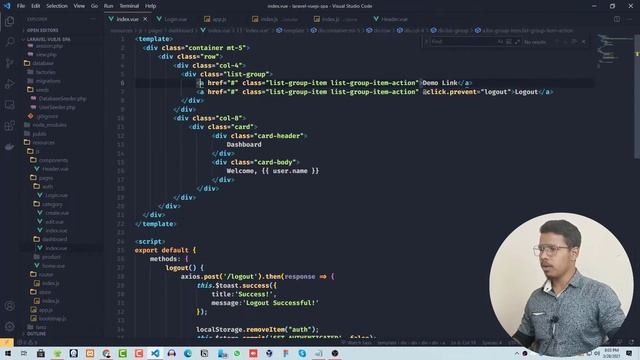Close the Find widget
This screenshot has height=360, width=640.
pyautogui.click(x=584, y=42)
